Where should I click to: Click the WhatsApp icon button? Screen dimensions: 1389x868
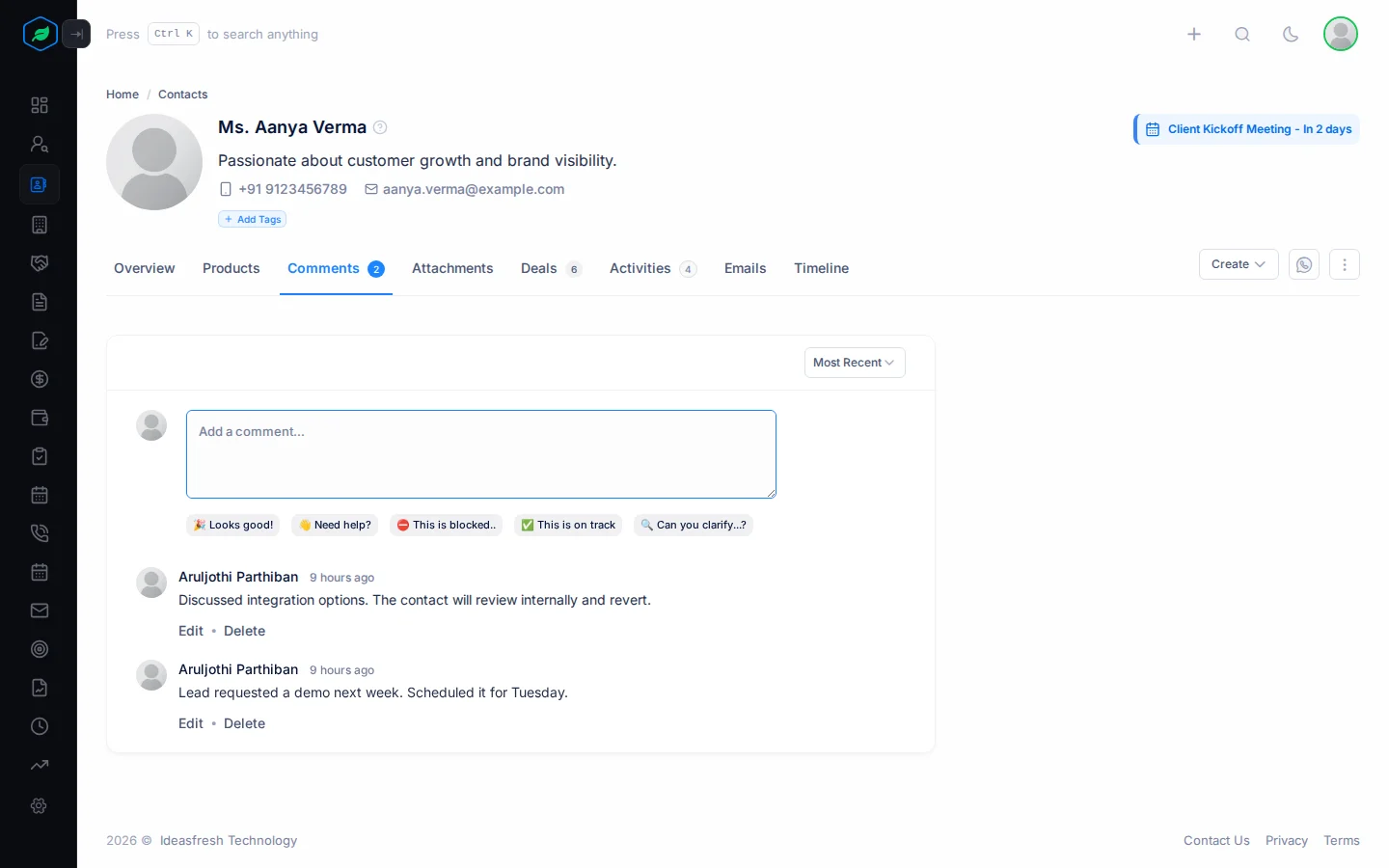click(1304, 264)
